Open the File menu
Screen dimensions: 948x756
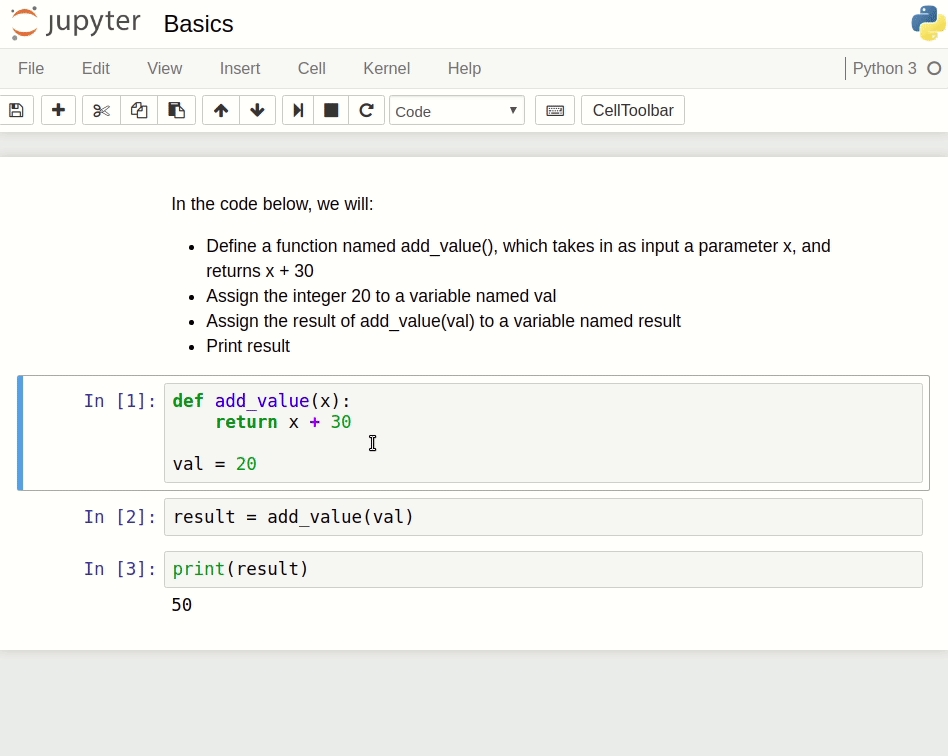coord(31,68)
